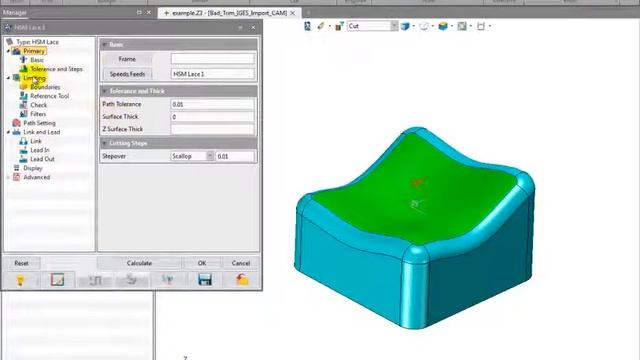
Task: Click the blue cube view icon
Action: click(x=405, y=26)
